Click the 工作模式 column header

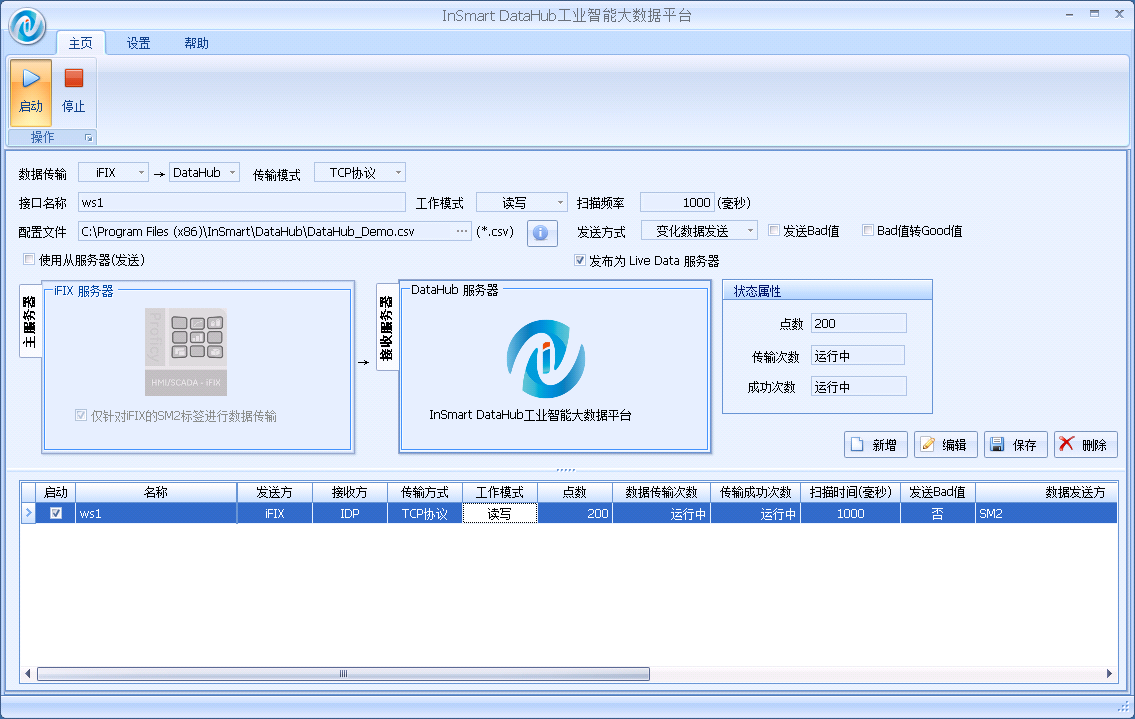click(x=499, y=492)
